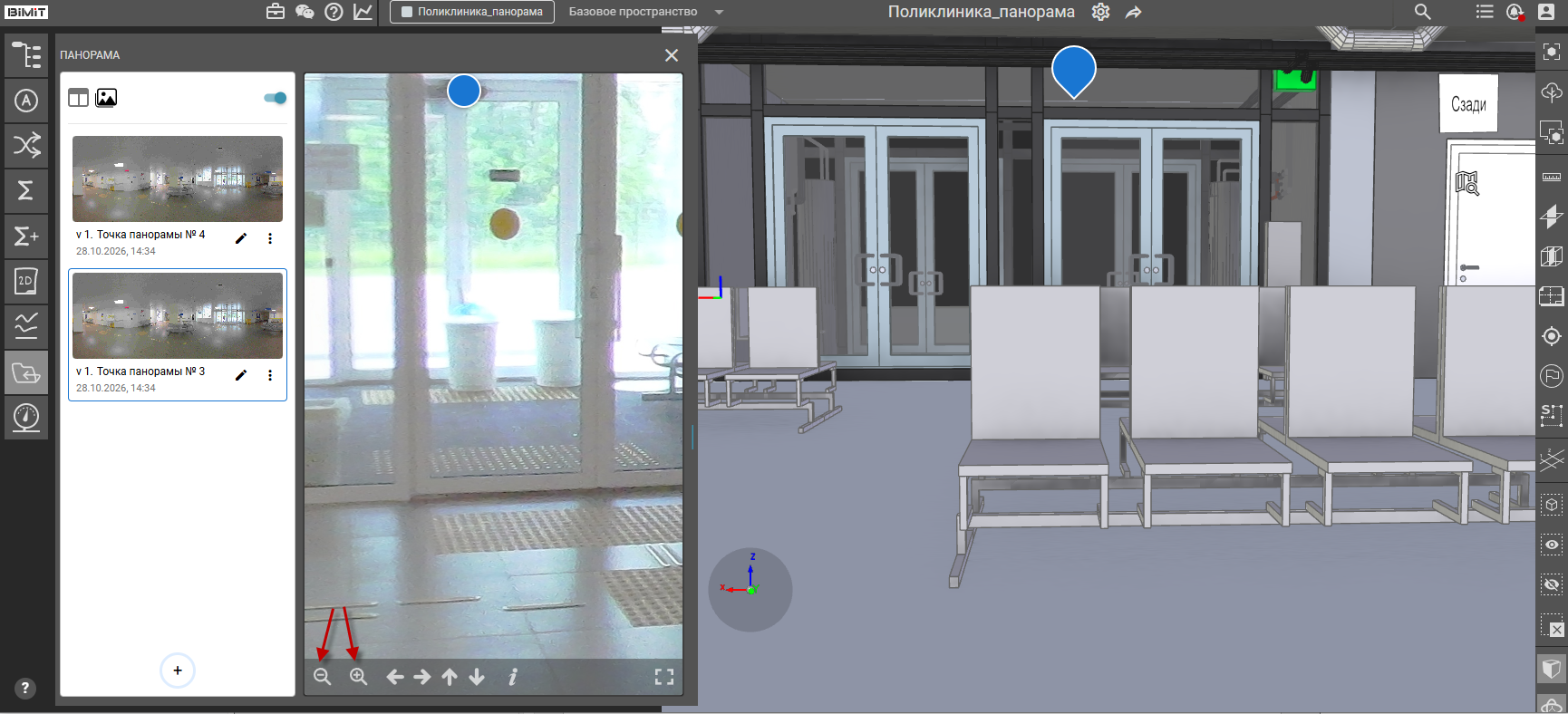The width and height of the screenshot is (1568, 714).
Task: Zoom out the panorama image
Action: coord(323,677)
